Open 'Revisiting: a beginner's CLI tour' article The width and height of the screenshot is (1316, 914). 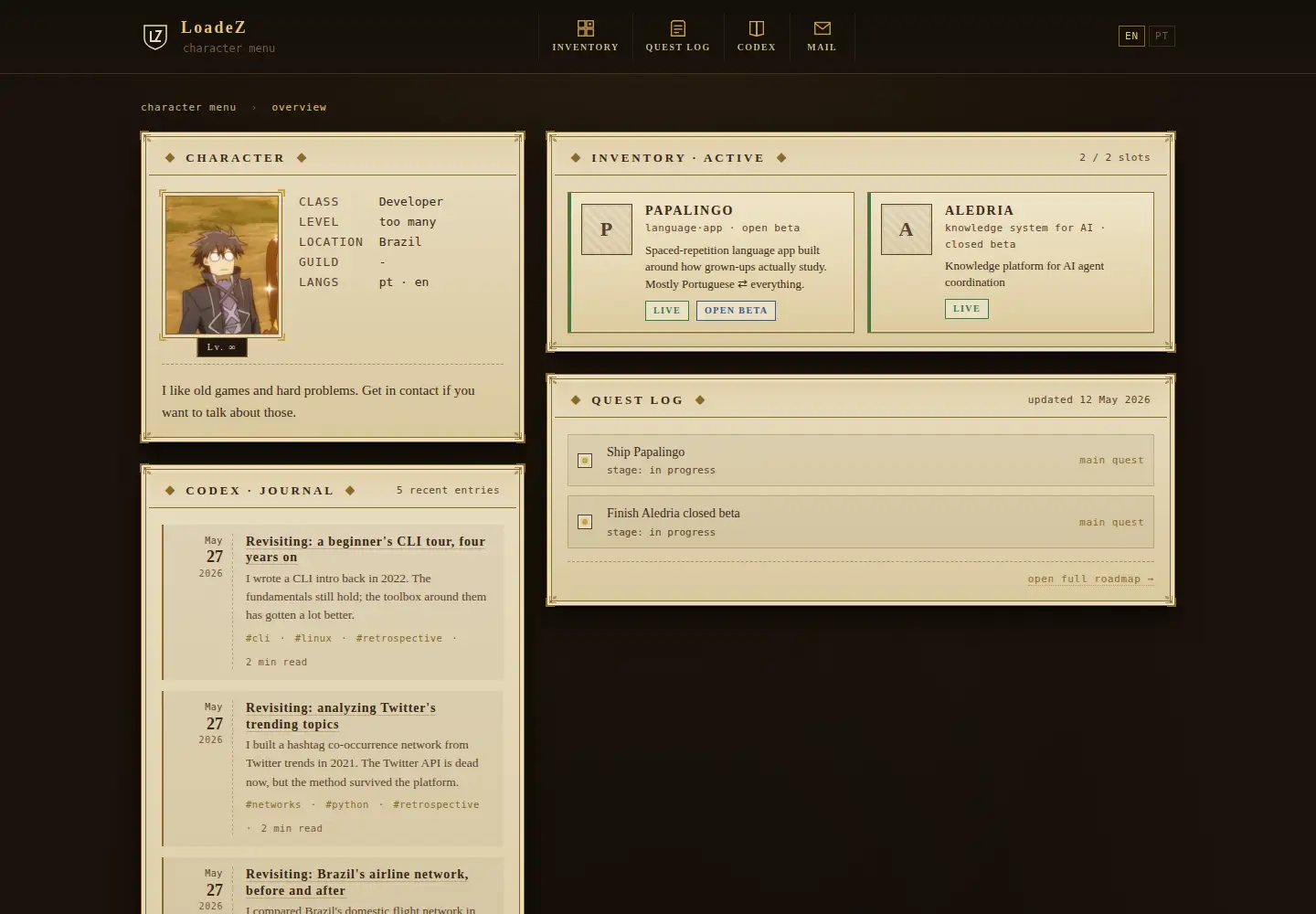(x=366, y=548)
